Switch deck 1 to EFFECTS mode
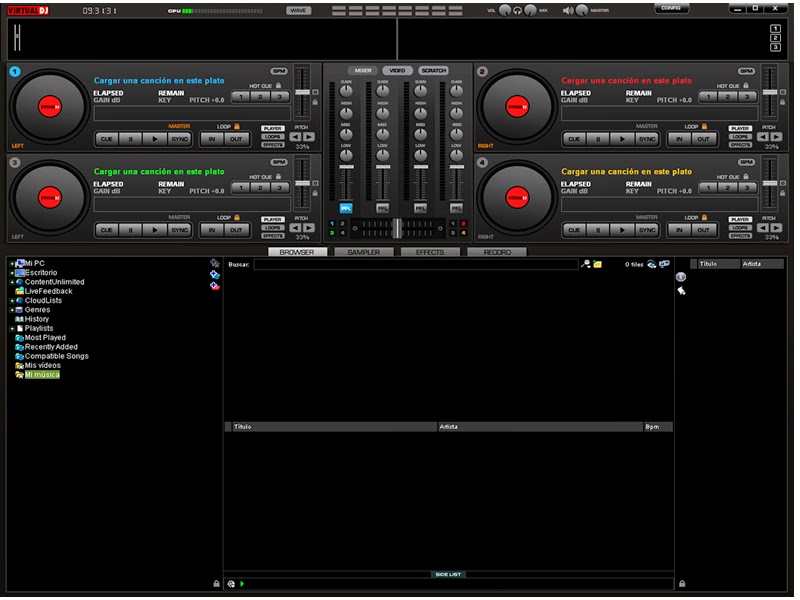 tap(274, 145)
